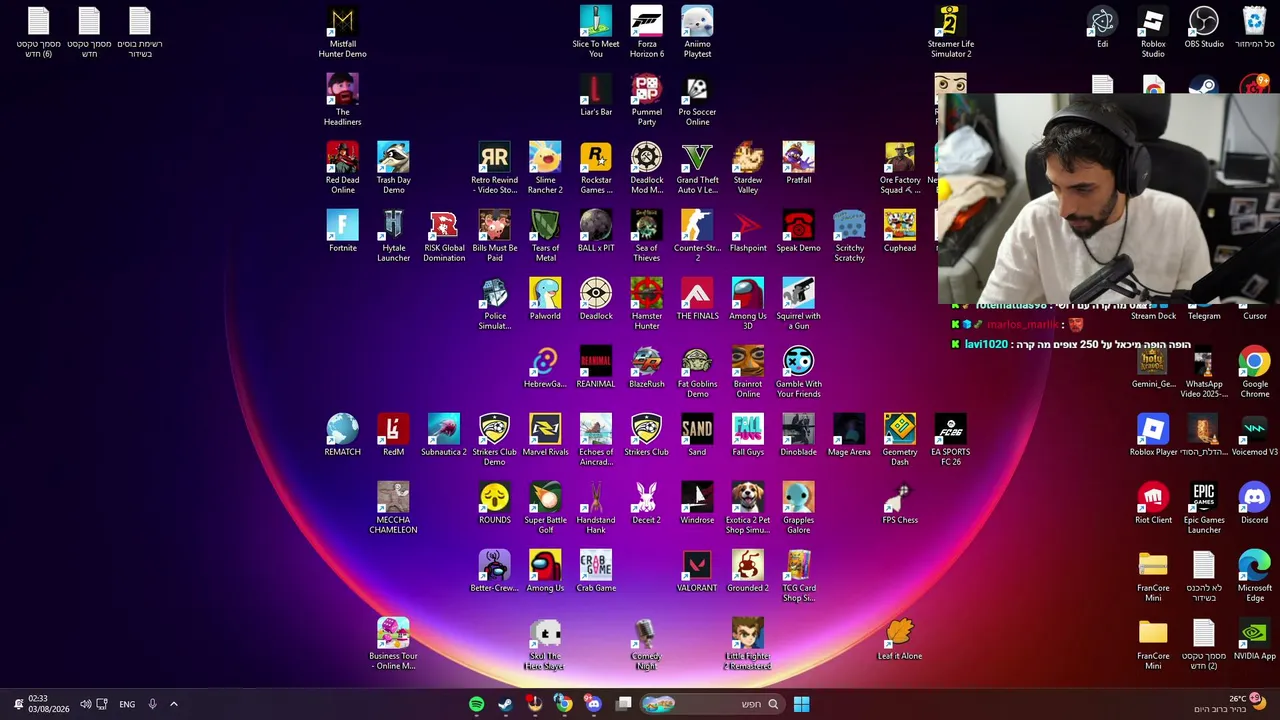Click the REMATCH desktop icon
1280x720 pixels.
[x=342, y=435]
